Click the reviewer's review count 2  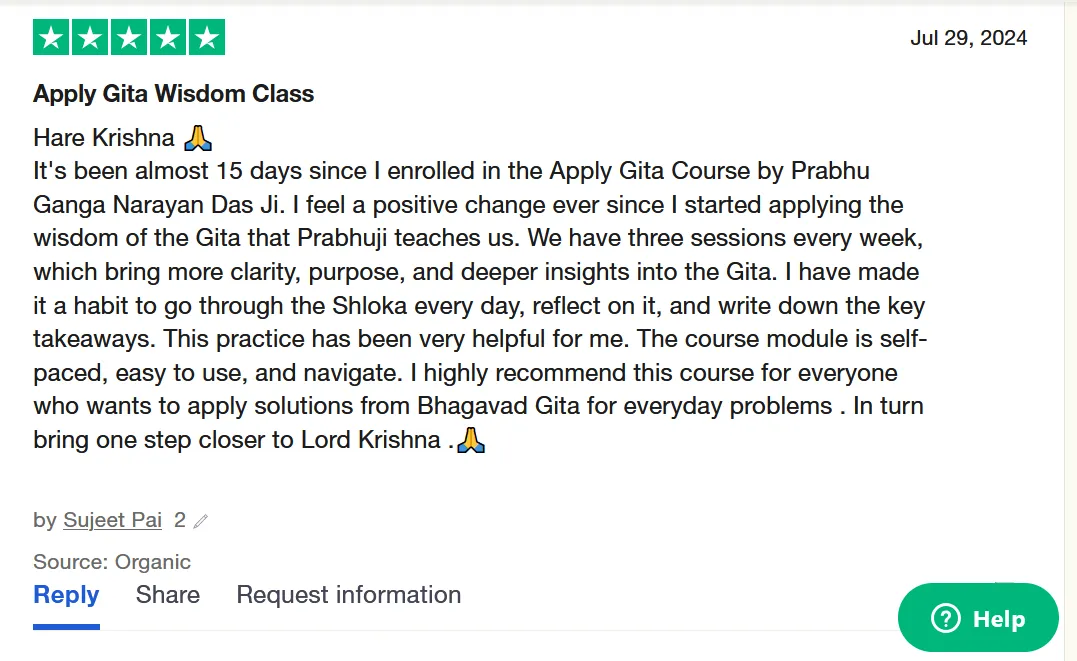[180, 520]
